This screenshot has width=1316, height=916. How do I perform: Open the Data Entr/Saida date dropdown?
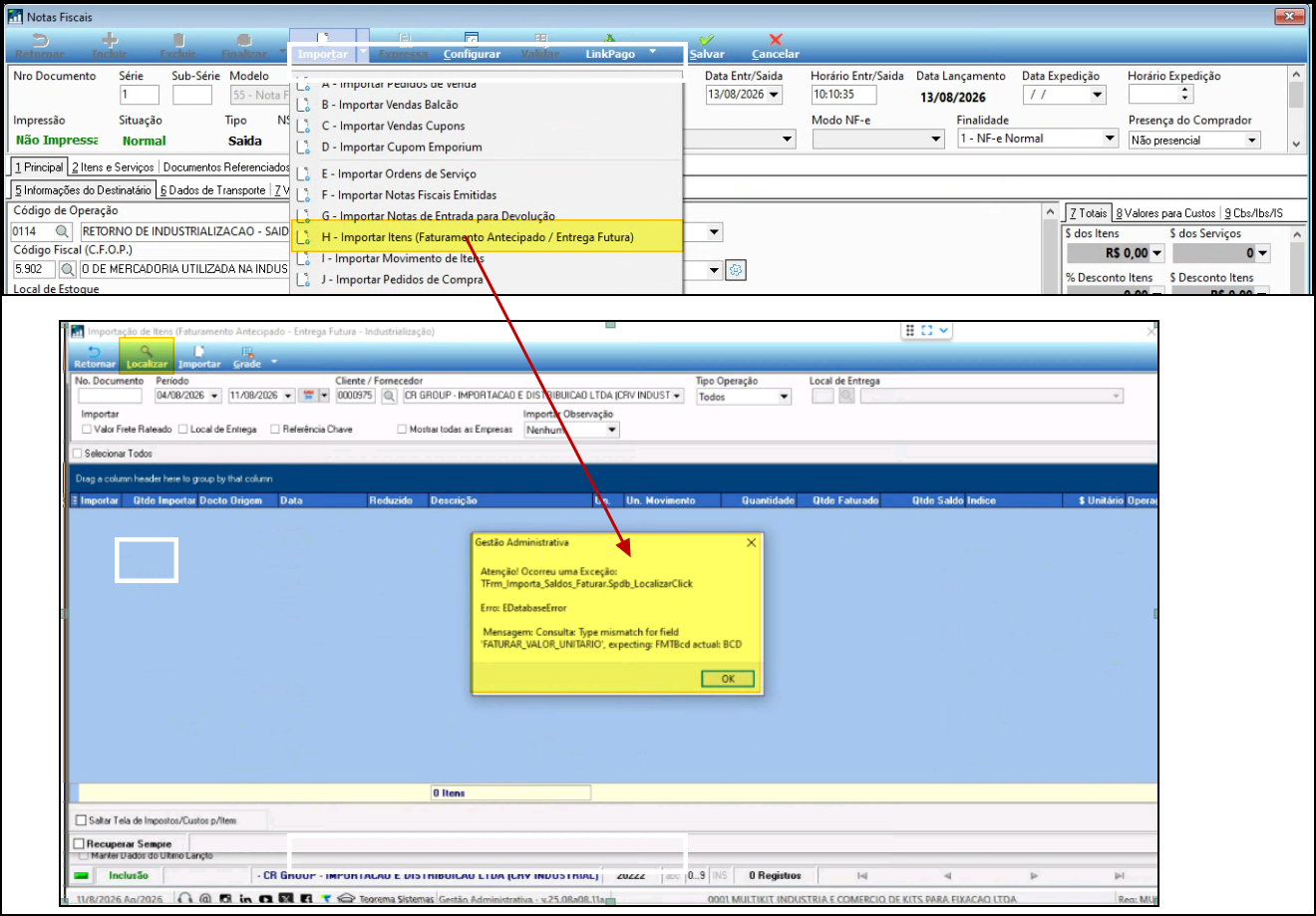(x=775, y=95)
